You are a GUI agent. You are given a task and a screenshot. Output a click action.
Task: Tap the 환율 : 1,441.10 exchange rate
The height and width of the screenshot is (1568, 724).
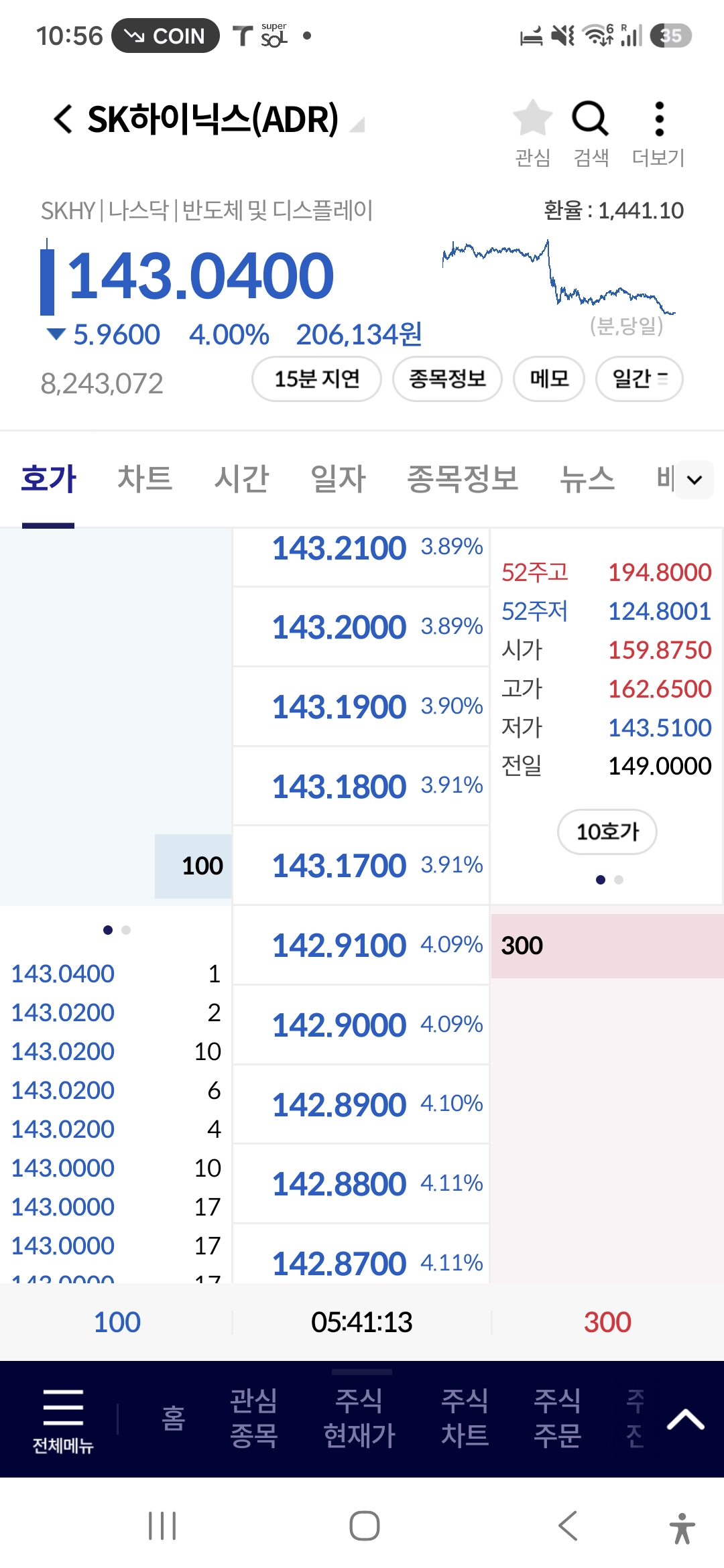point(613,210)
